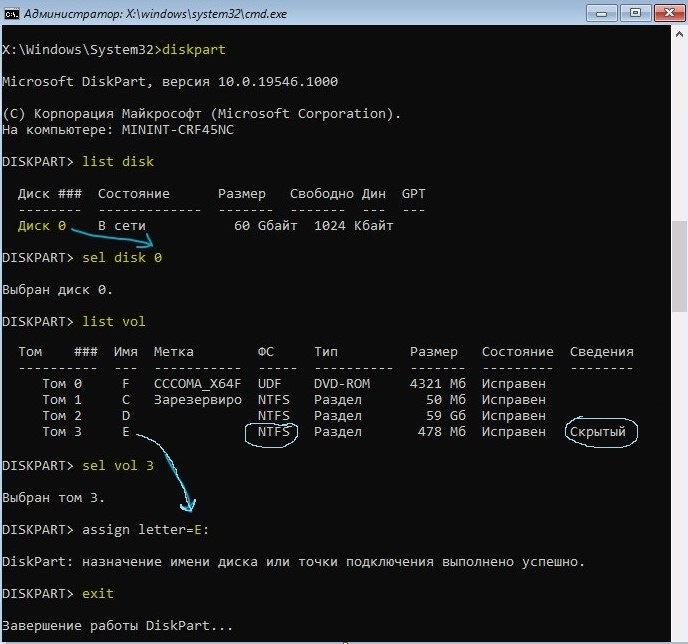Click 'Microsoft DiskPart, версия 10.0.19546.1000' line
The image size is (688, 644).
point(170,82)
